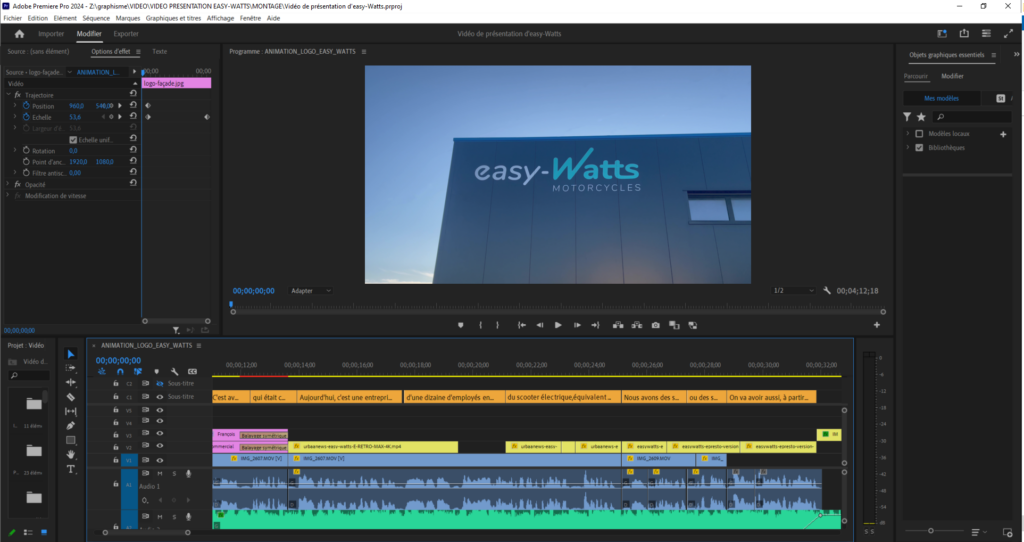Toggle Linked Selection in timeline
This screenshot has height=542, width=1024.
(x=138, y=372)
